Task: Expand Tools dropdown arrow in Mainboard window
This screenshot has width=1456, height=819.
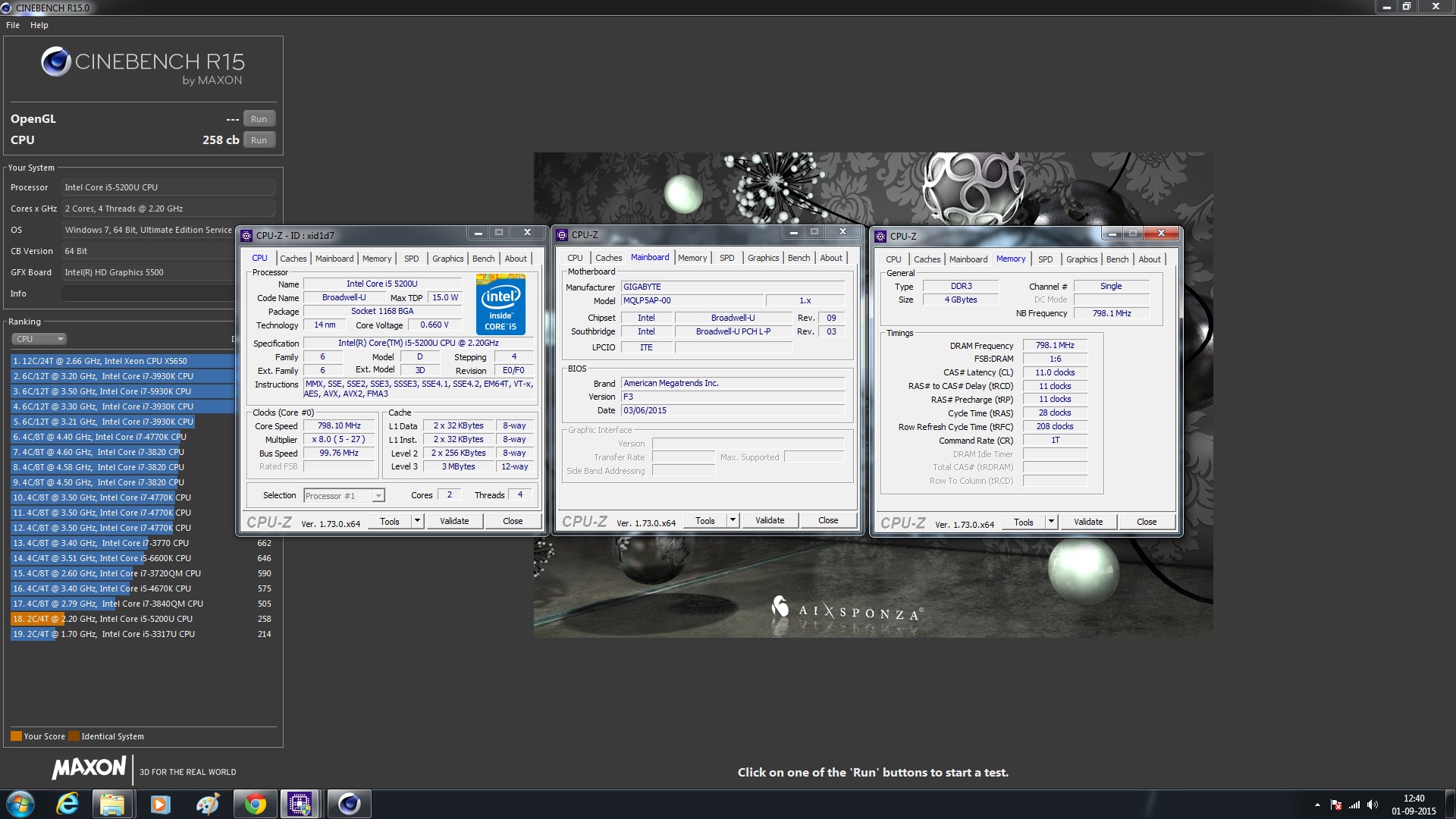Action: coord(733,520)
